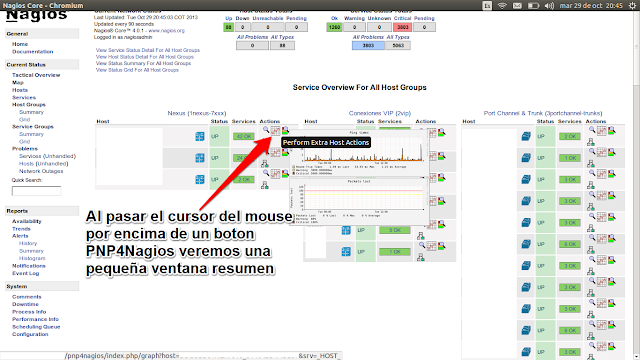Image resolution: width=640 pixels, height=360 pixels.
Task: Click blue host icon on Conexiones VIP 5 OK row
Action: (x=346, y=230)
